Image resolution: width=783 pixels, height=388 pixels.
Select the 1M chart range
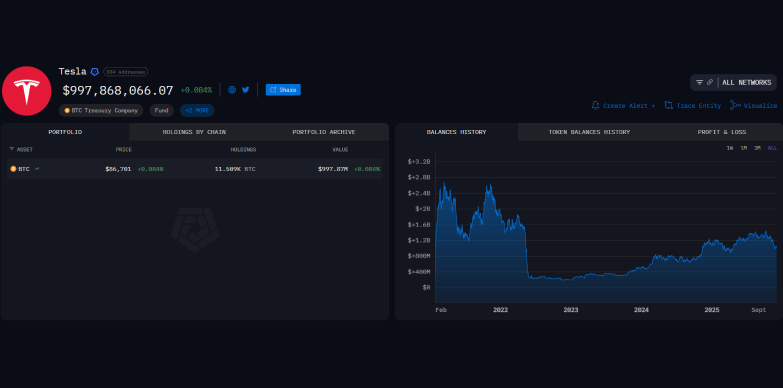click(744, 148)
